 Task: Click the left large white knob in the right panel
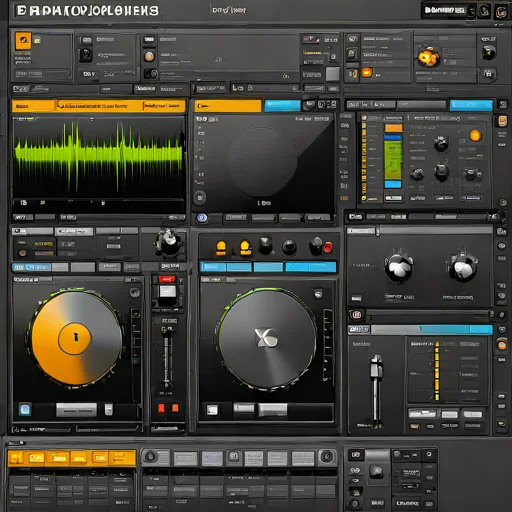coord(399,267)
